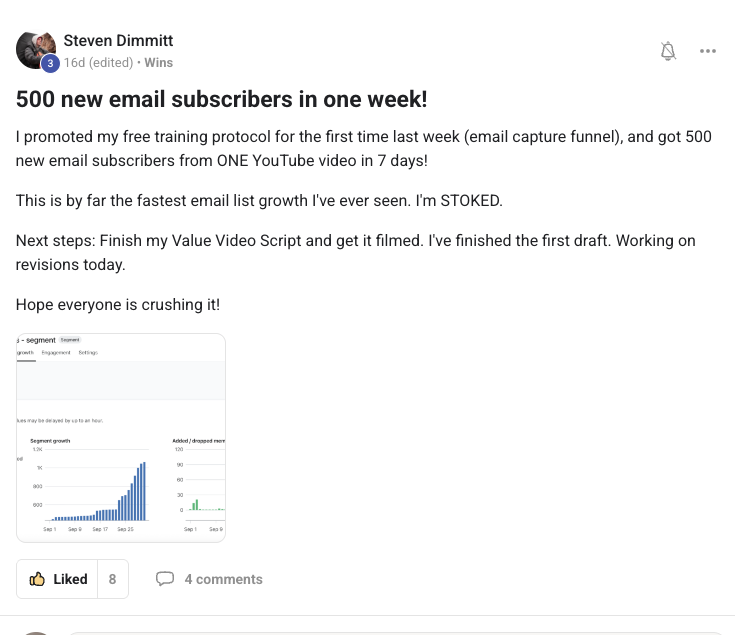735x635 pixels.
Task: Open the Wins category link
Action: point(158,62)
